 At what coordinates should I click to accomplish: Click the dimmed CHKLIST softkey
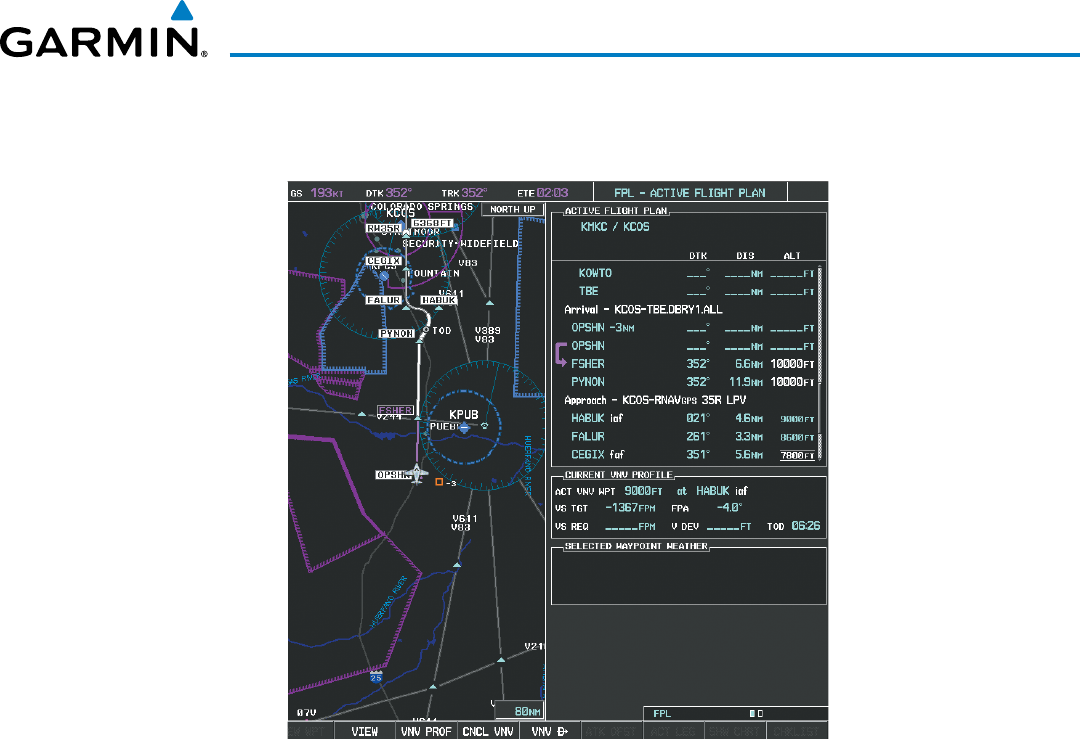[797, 731]
